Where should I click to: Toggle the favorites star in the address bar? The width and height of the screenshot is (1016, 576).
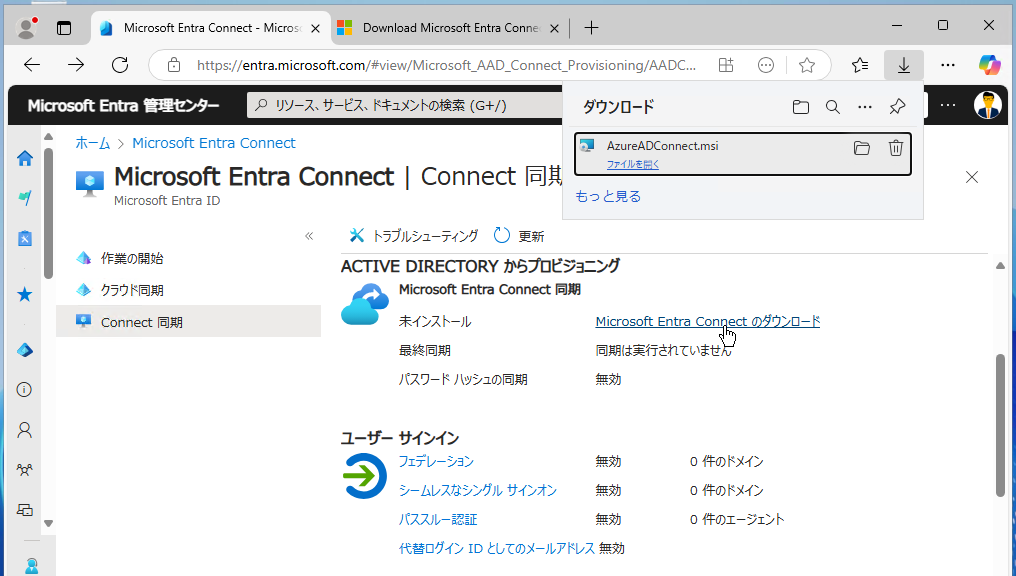[x=807, y=64]
